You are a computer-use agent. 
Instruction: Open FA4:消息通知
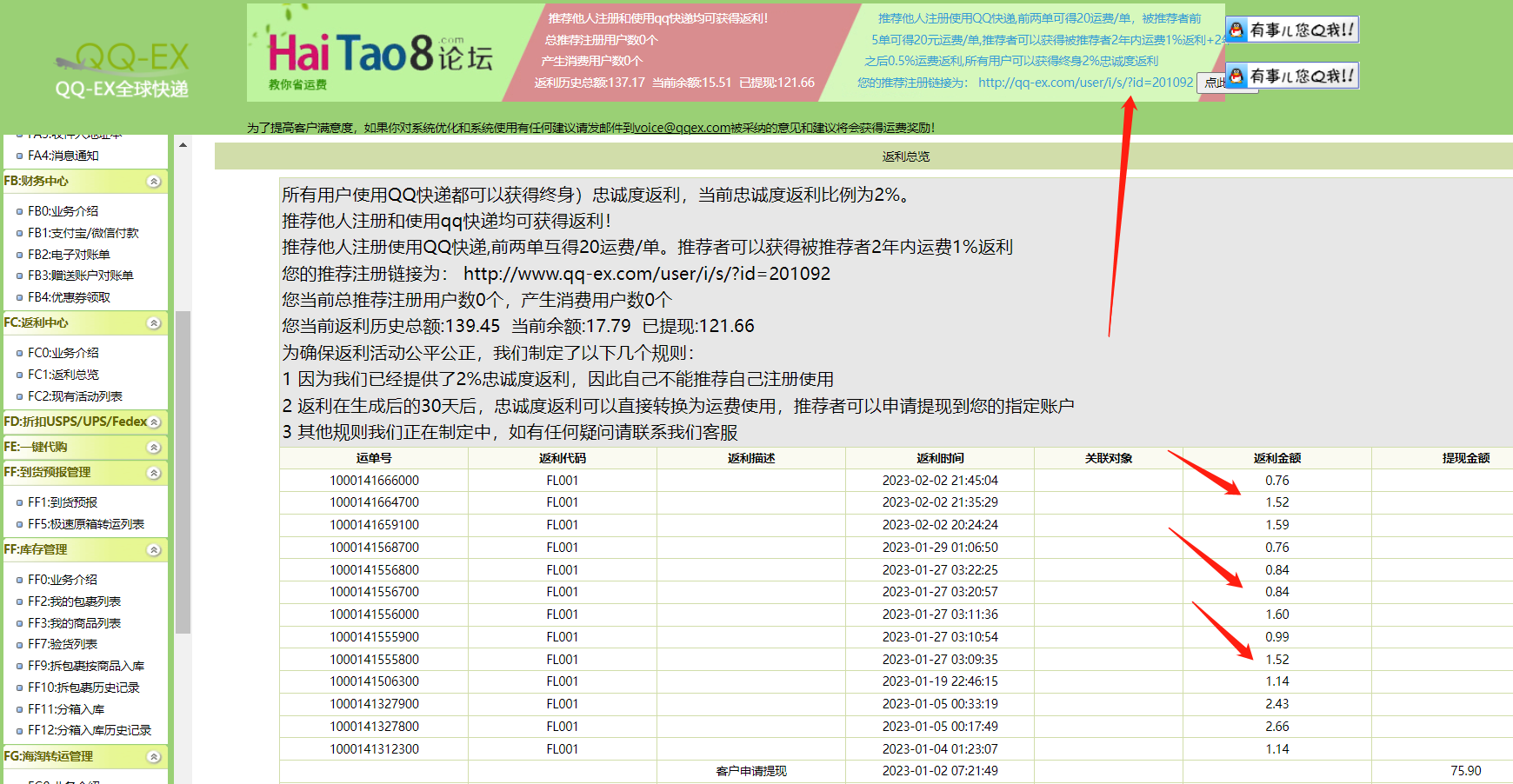click(x=63, y=156)
